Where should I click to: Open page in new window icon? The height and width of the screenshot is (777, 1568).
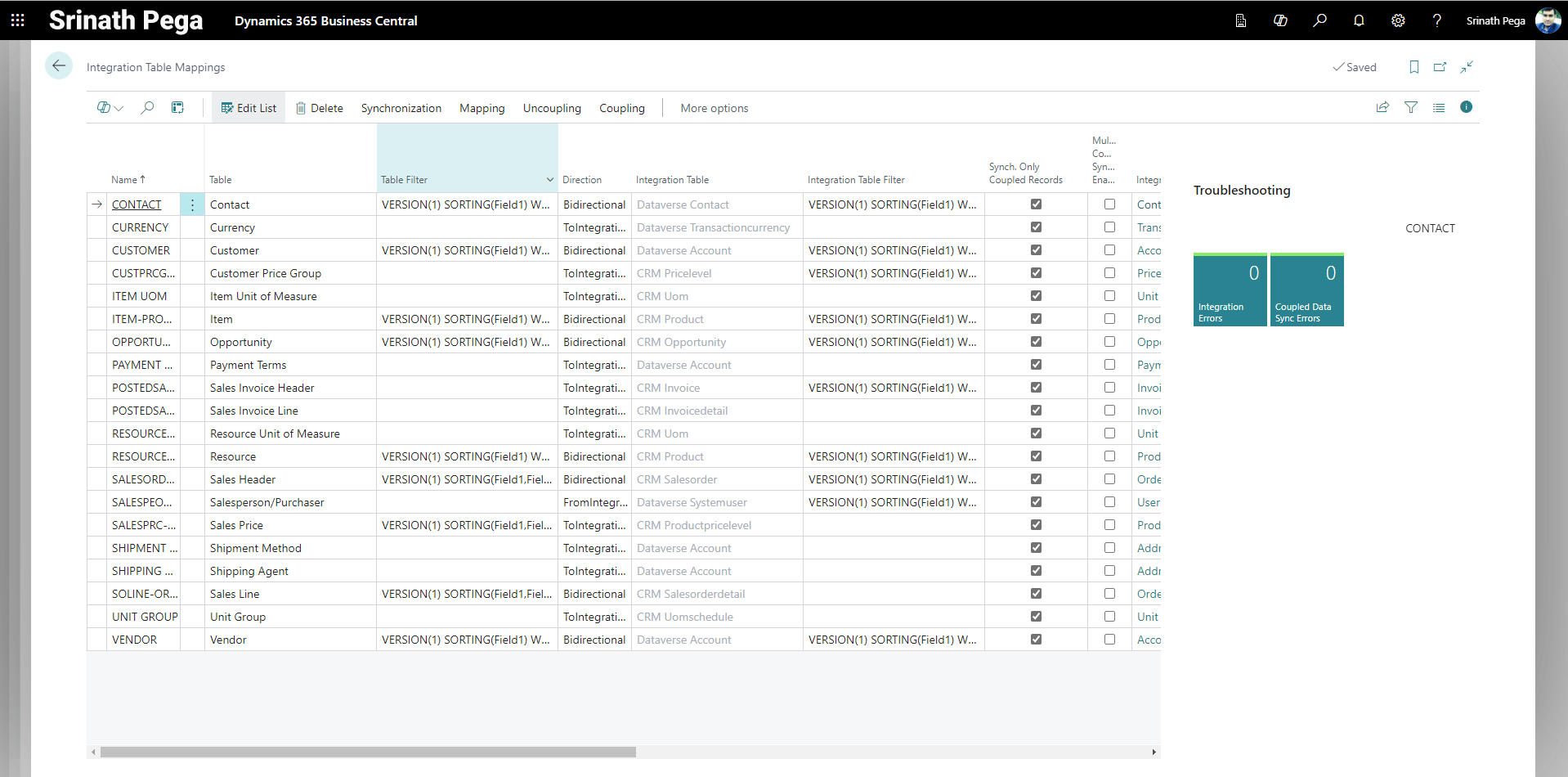[1440, 67]
